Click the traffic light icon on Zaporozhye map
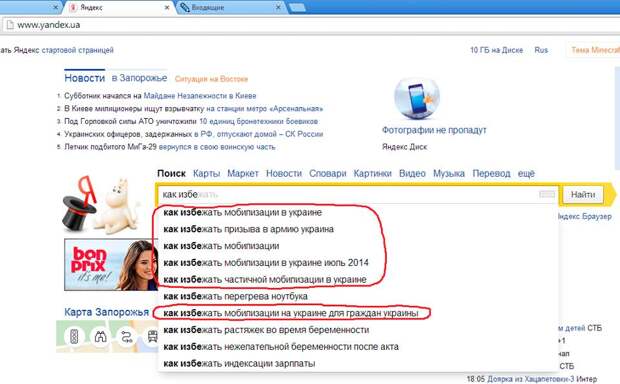Image resolution: width=620 pixels, height=384 pixels. point(74,337)
